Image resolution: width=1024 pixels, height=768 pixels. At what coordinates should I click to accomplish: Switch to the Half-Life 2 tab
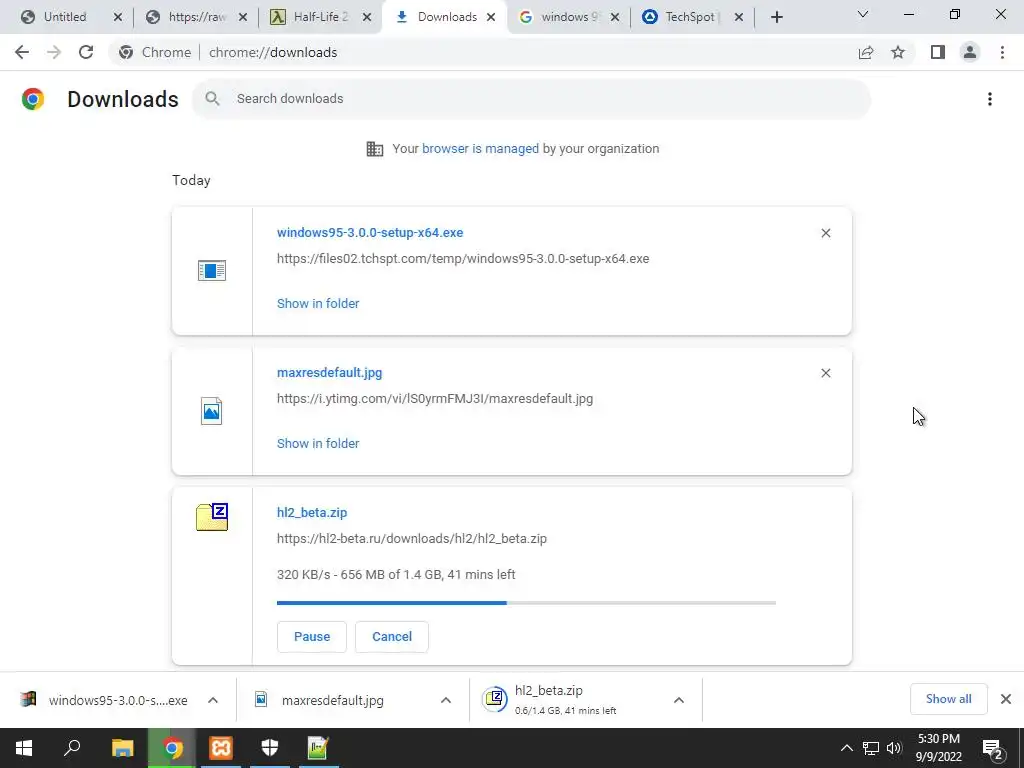click(x=320, y=17)
